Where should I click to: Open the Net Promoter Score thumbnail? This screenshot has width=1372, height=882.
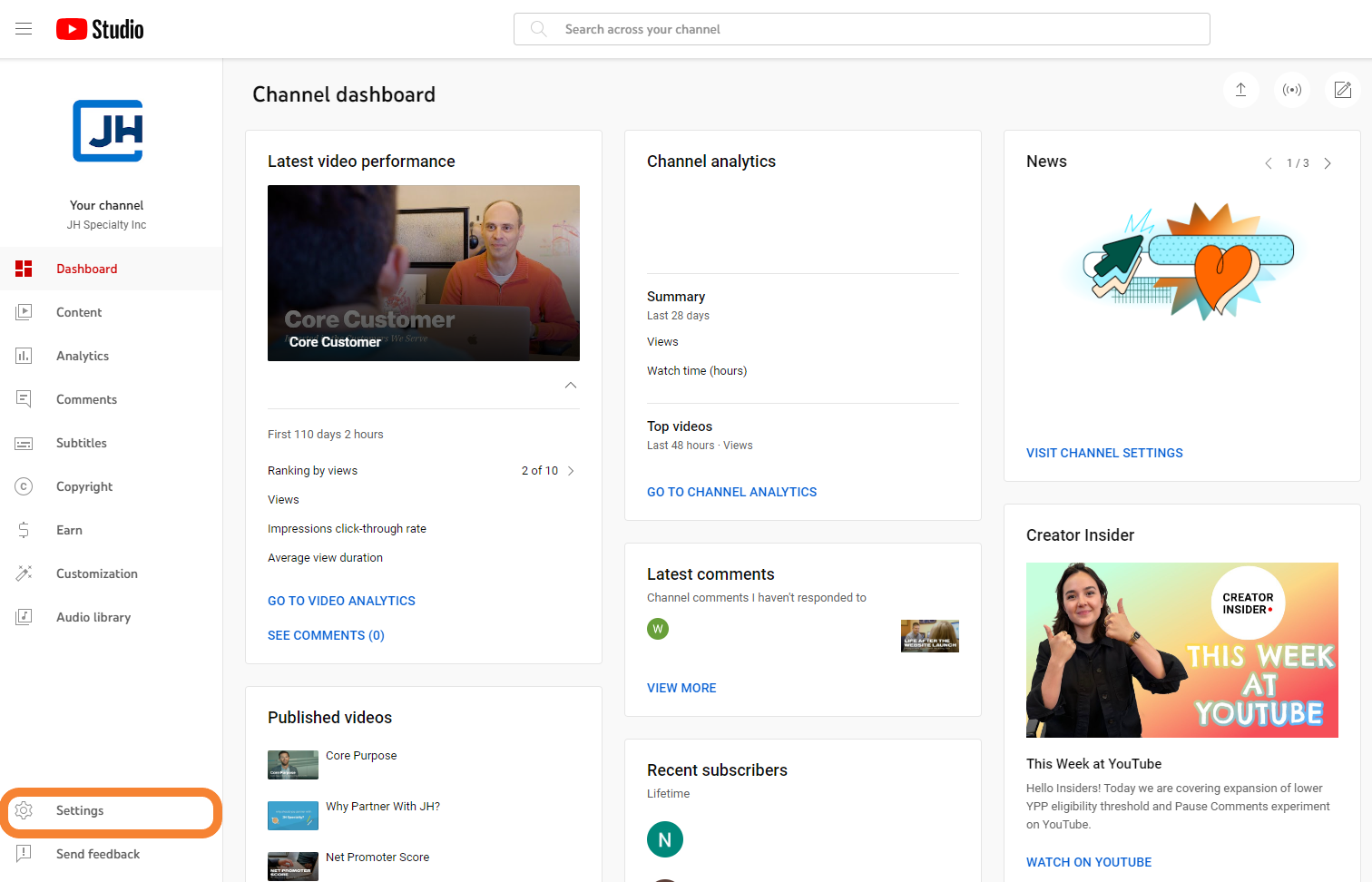tap(293, 867)
